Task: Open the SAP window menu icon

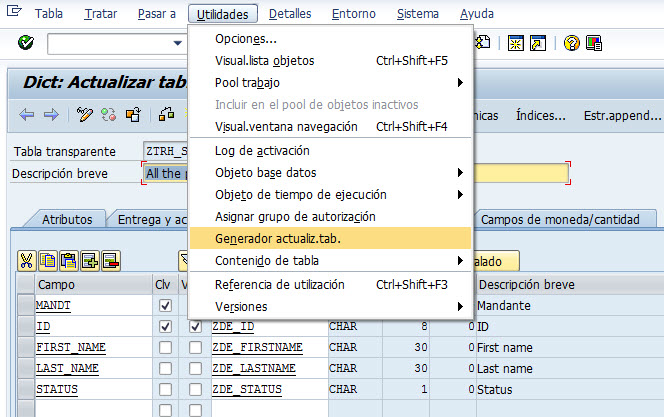Action: point(14,11)
